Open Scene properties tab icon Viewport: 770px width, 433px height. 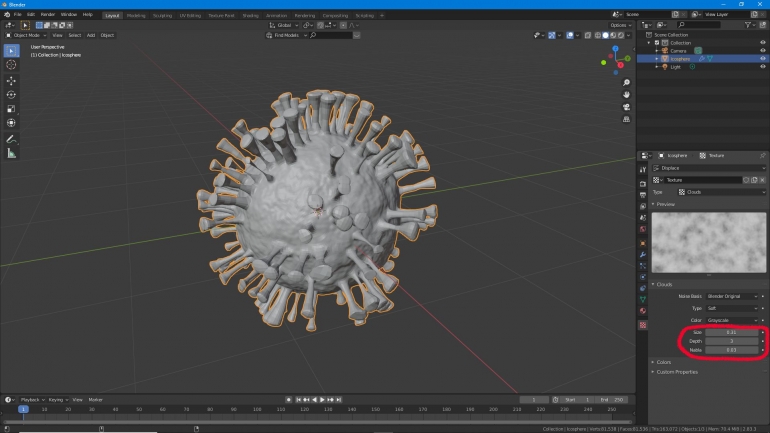tap(643, 217)
